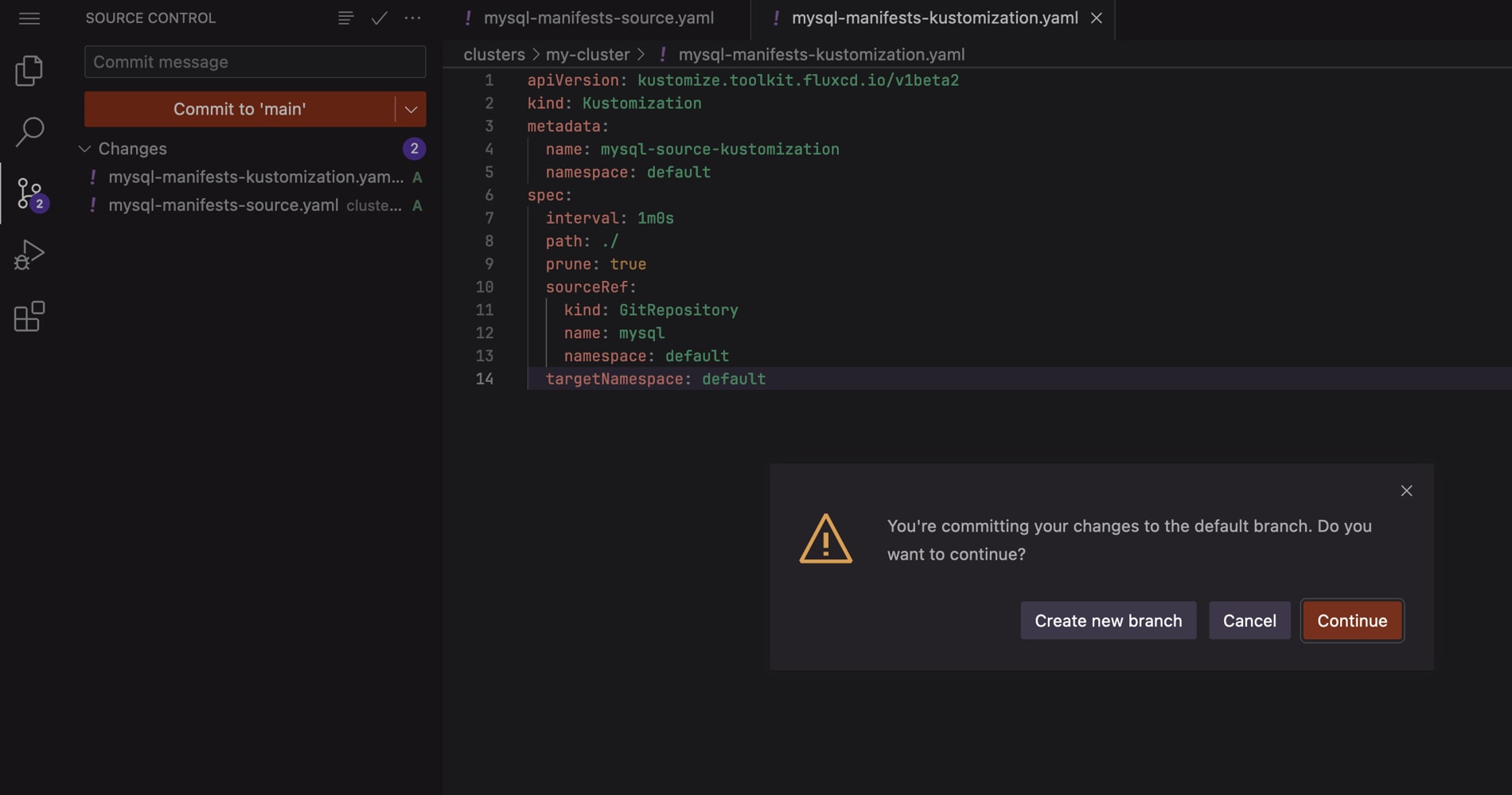
Task: Click the interval value 1m0s
Action: pyautogui.click(x=655, y=218)
